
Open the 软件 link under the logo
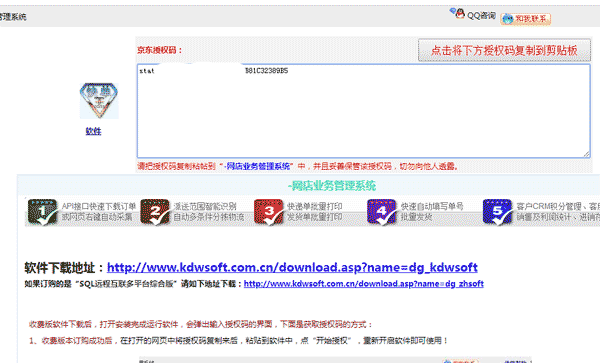point(93,131)
